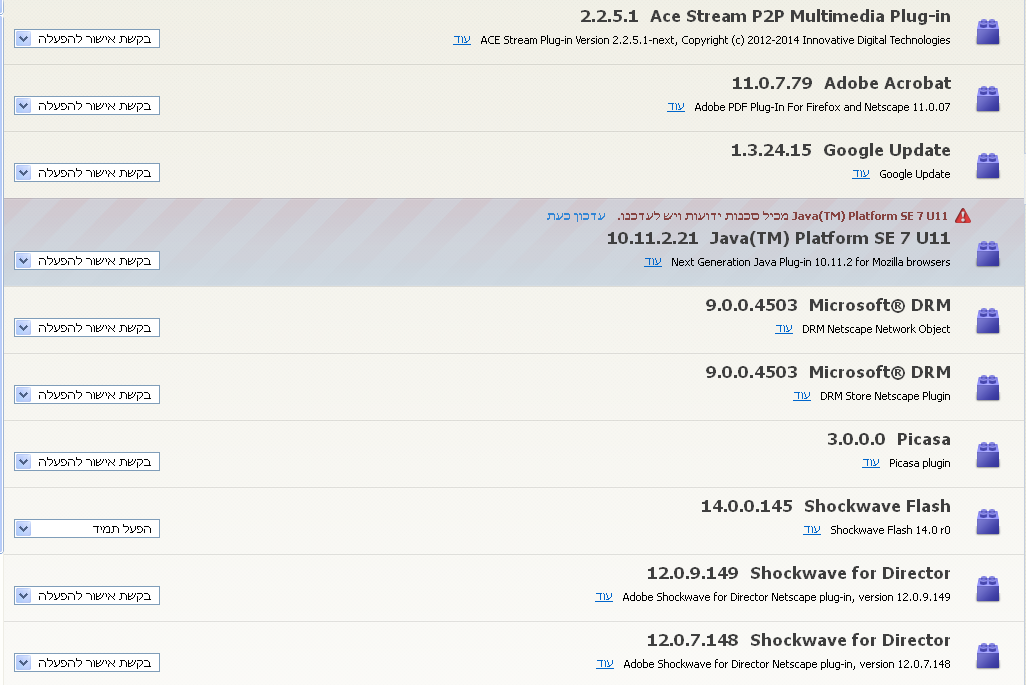Click 'עוד' link for Director version 12.0.7.148
The width and height of the screenshot is (1026, 685).
[605, 663]
